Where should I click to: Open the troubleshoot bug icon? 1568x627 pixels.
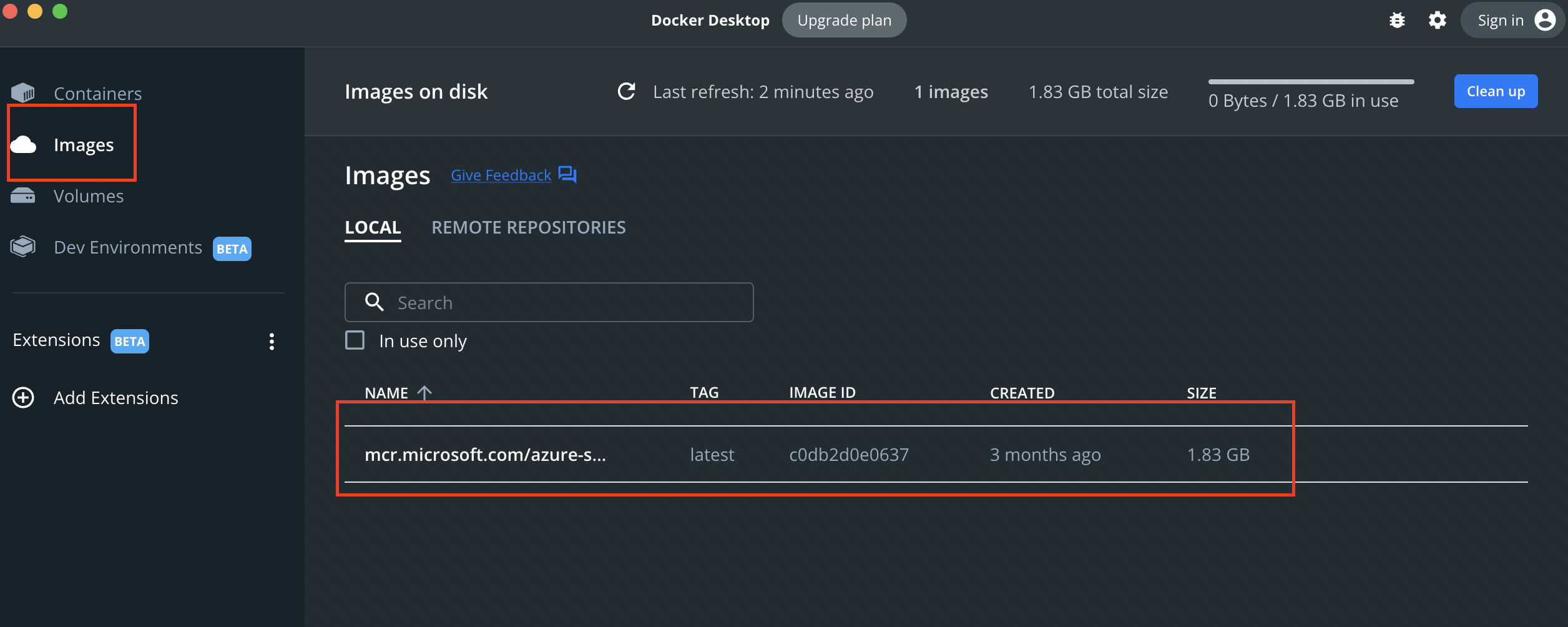pos(1397,21)
